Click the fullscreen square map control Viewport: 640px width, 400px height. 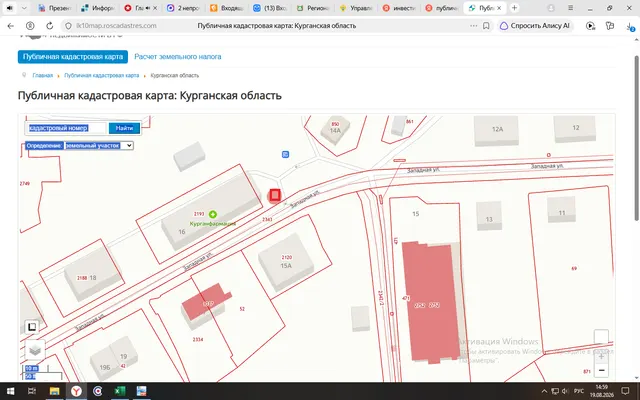click(32, 327)
